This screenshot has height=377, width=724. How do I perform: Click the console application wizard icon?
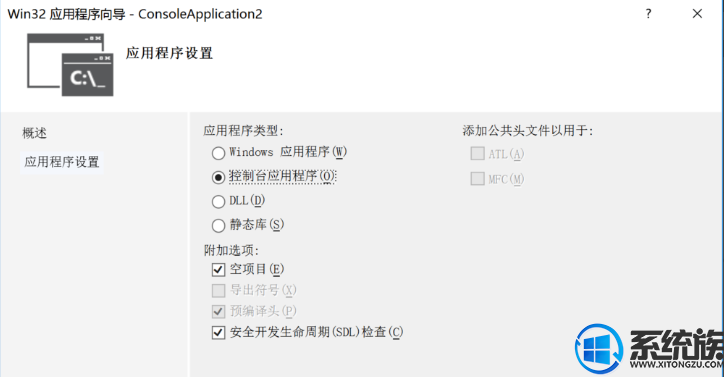70,65
